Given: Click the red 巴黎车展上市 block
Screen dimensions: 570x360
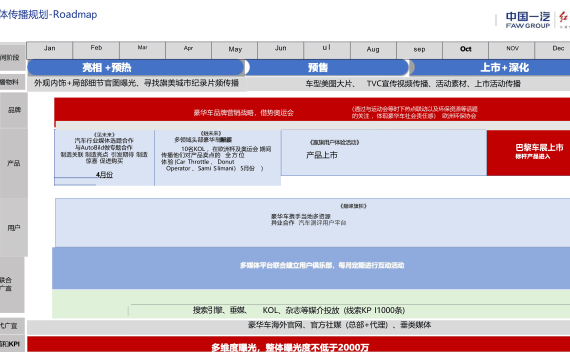Looking at the screenshot, I should 529,152.
